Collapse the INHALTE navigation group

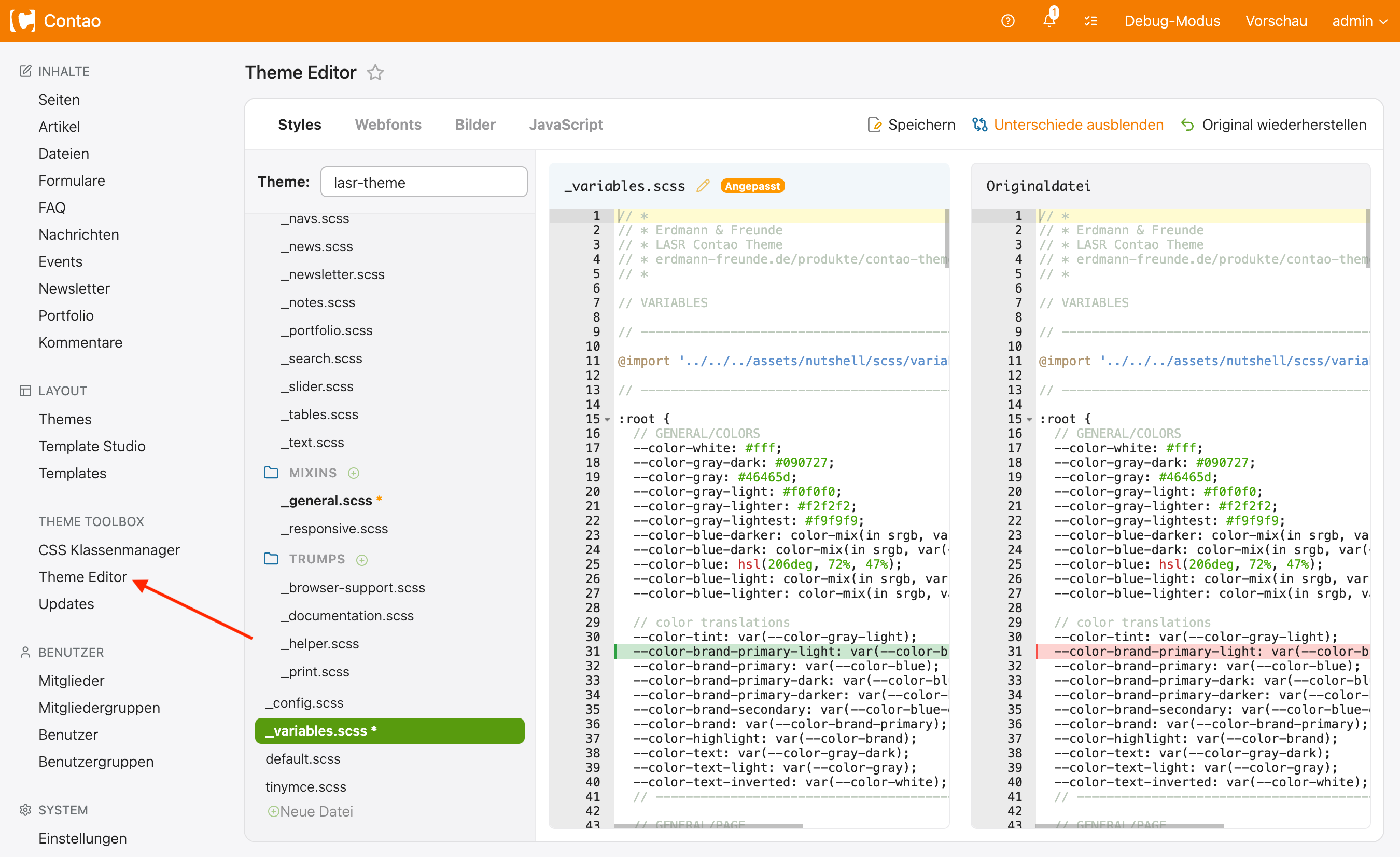tap(64, 71)
